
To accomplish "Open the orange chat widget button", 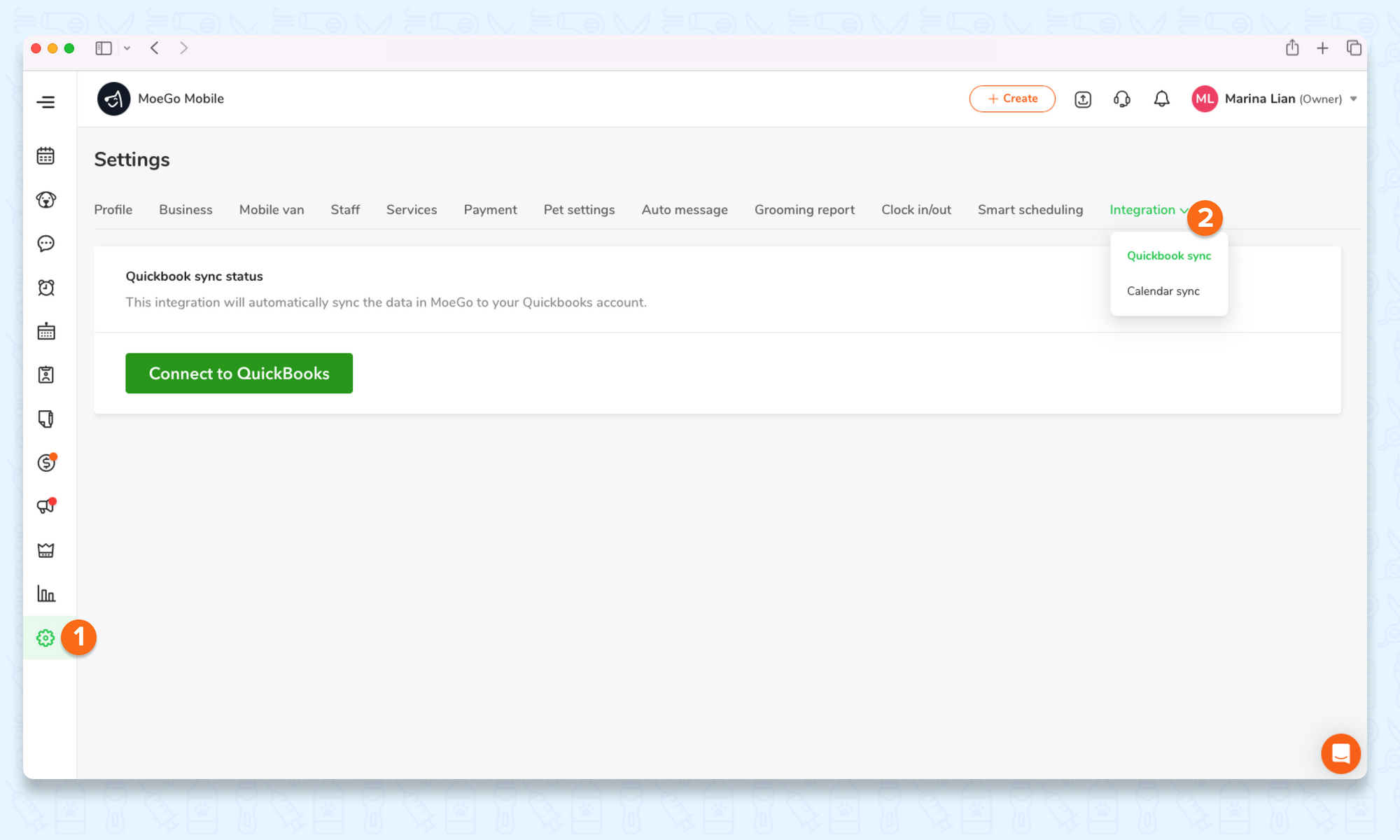I will (1340, 753).
